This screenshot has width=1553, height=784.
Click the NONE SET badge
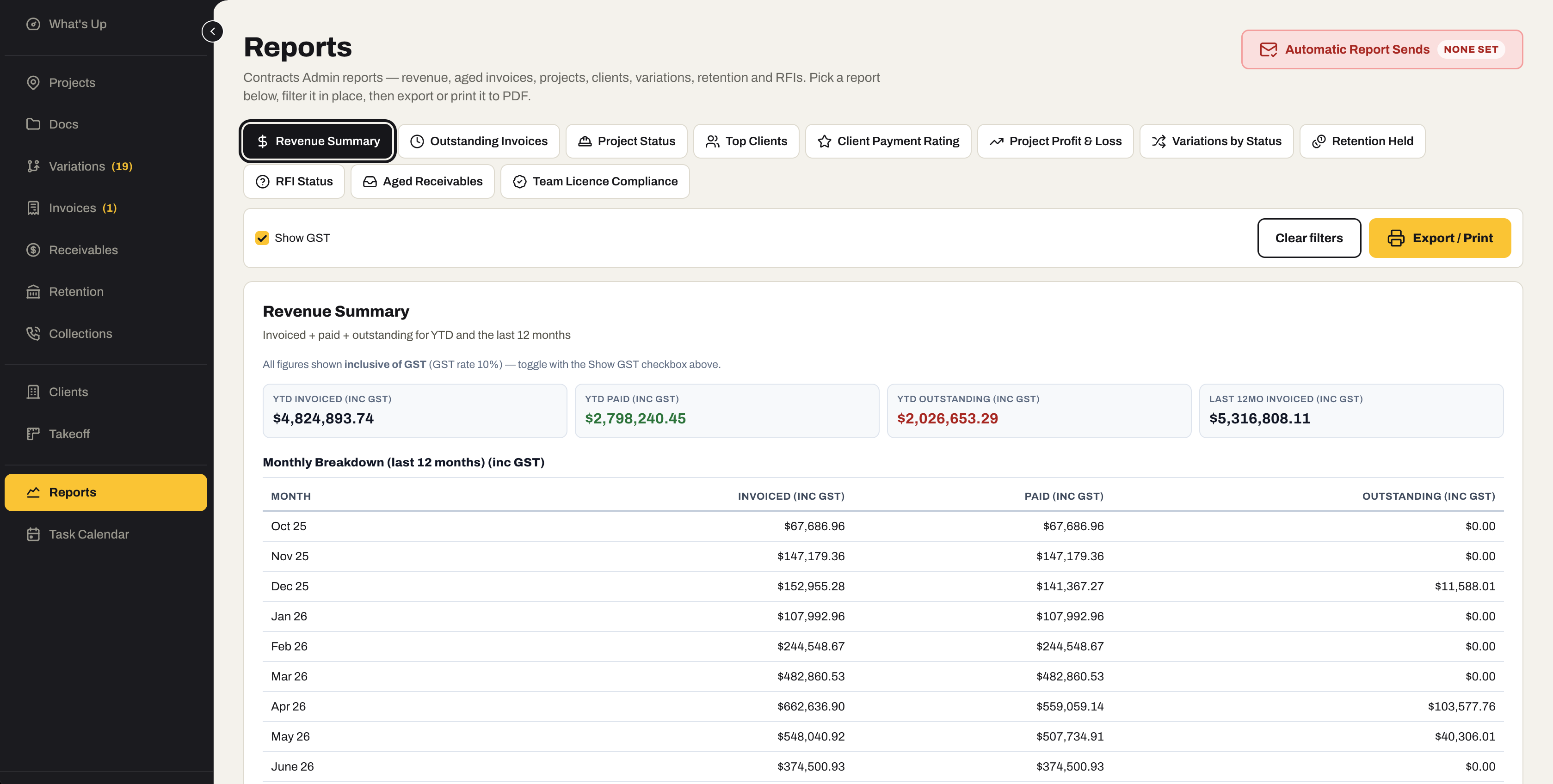(1470, 49)
